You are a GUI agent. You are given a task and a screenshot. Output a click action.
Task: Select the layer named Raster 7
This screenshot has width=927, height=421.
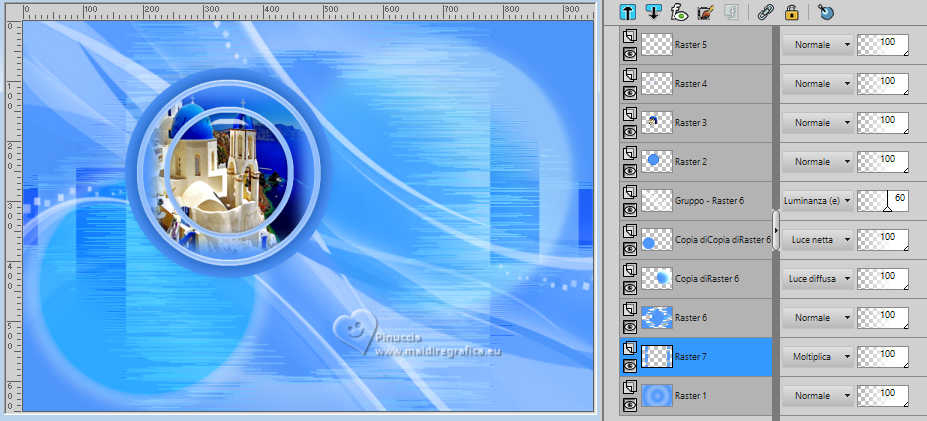point(691,357)
